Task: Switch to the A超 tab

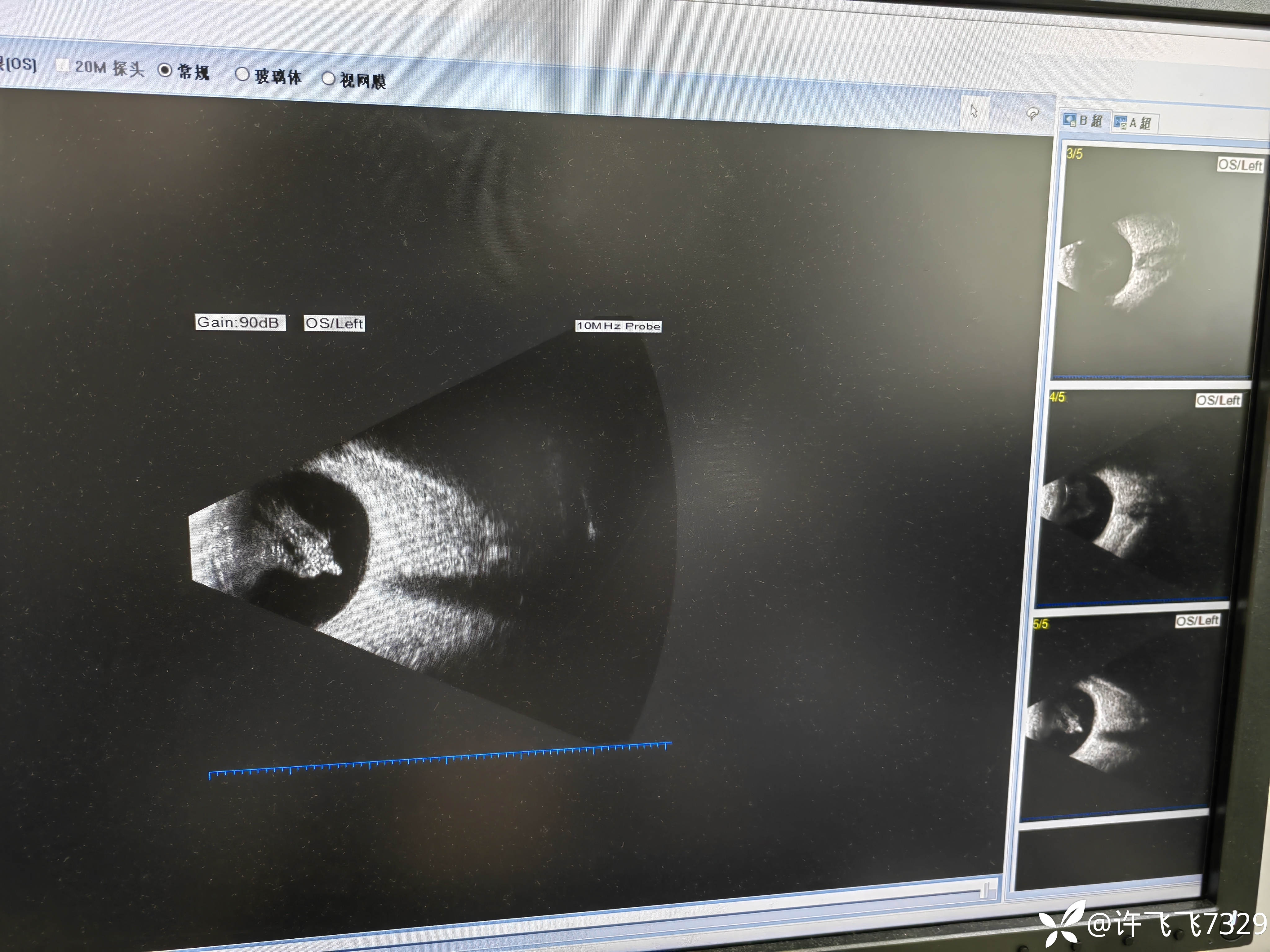Action: pos(1140,123)
